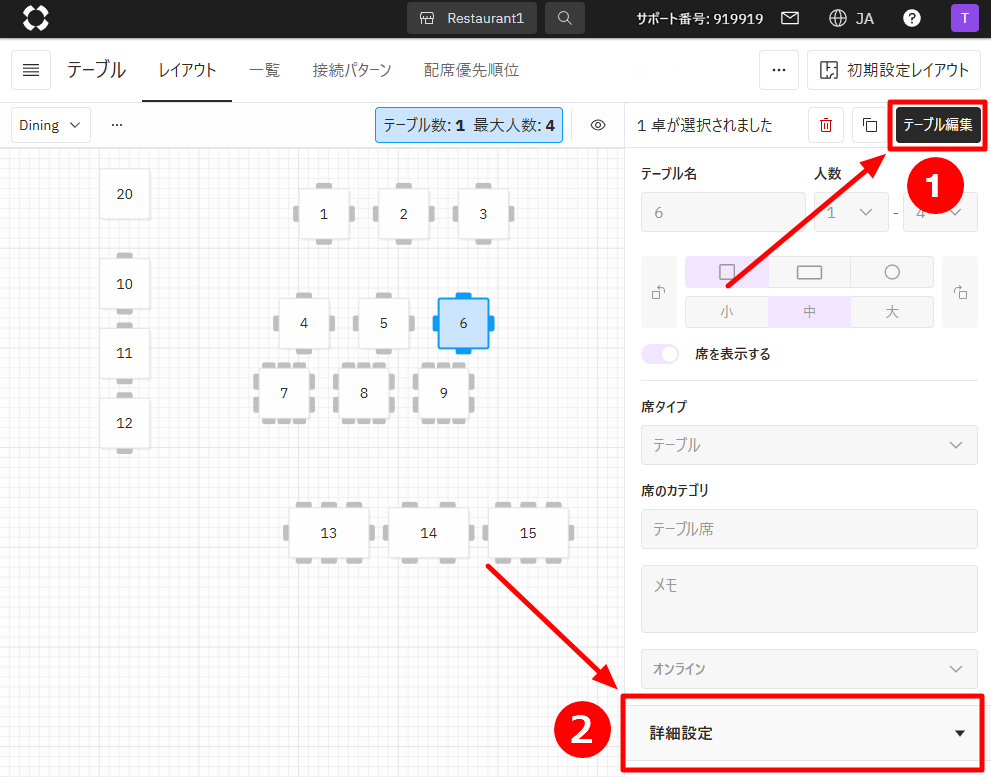This screenshot has height=777, width=991.
Task: Select table 14 on the layout
Action: pos(429,533)
